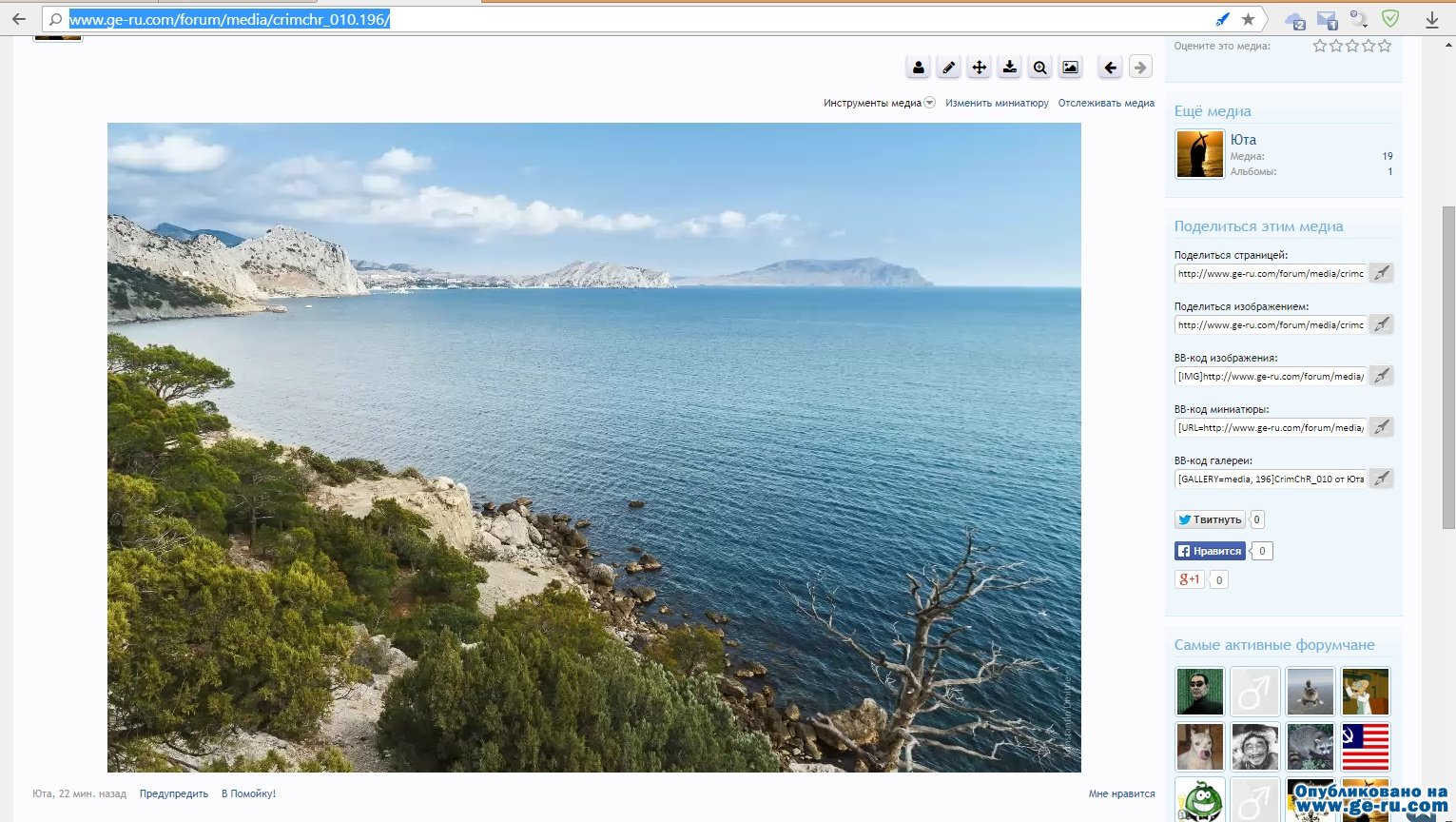1456x822 pixels.
Task: Click 'Мне нравится' link
Action: coord(1121,793)
